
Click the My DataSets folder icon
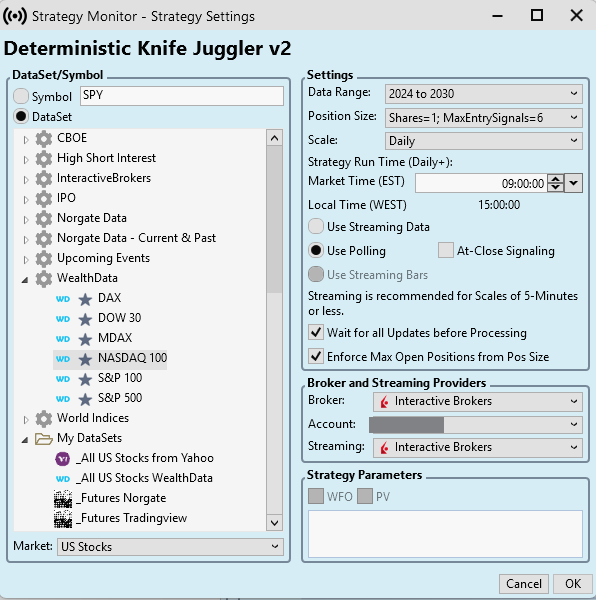pos(44,439)
